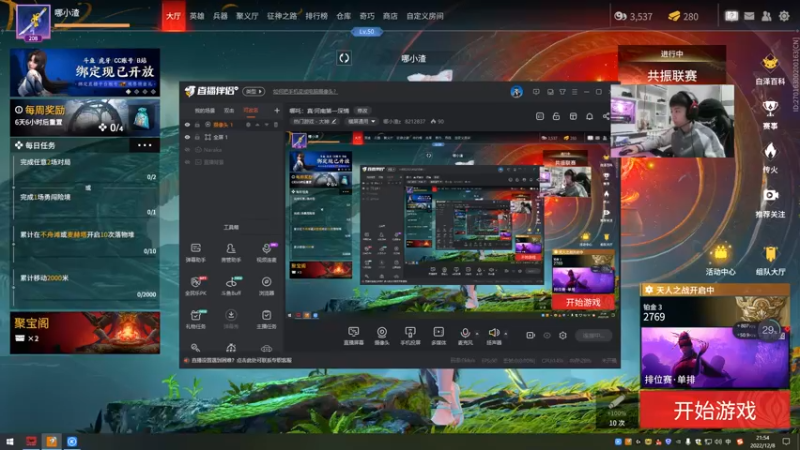Click the share icon in streaming app
The width and height of the screenshot is (800, 450).
[x=606, y=116]
